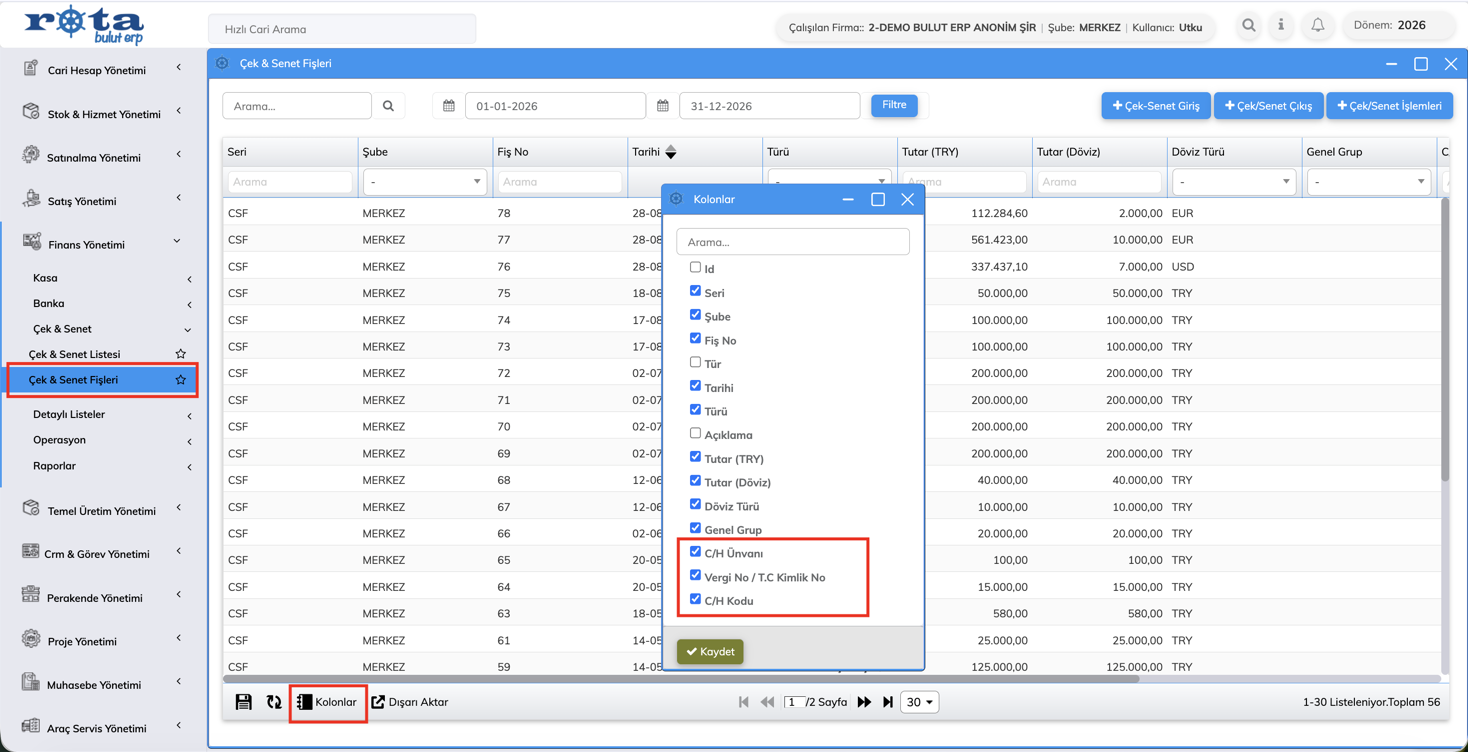Go to next page arrow in pager
The image size is (1469, 752).
pyautogui.click(x=864, y=702)
